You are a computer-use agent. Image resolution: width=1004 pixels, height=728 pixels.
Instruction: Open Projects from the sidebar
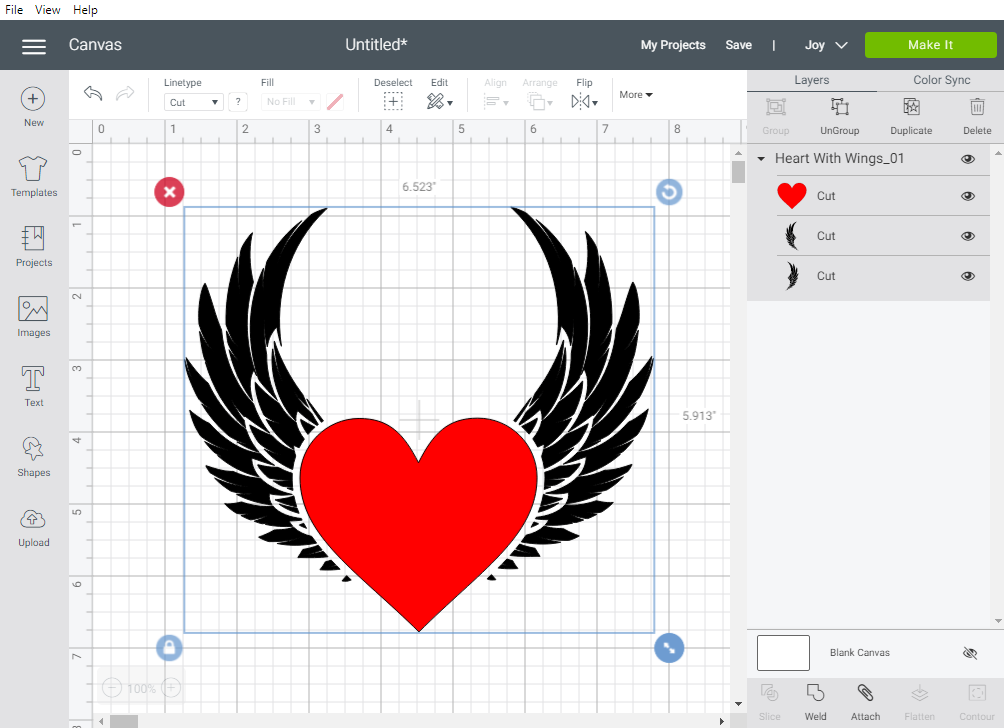coord(33,247)
